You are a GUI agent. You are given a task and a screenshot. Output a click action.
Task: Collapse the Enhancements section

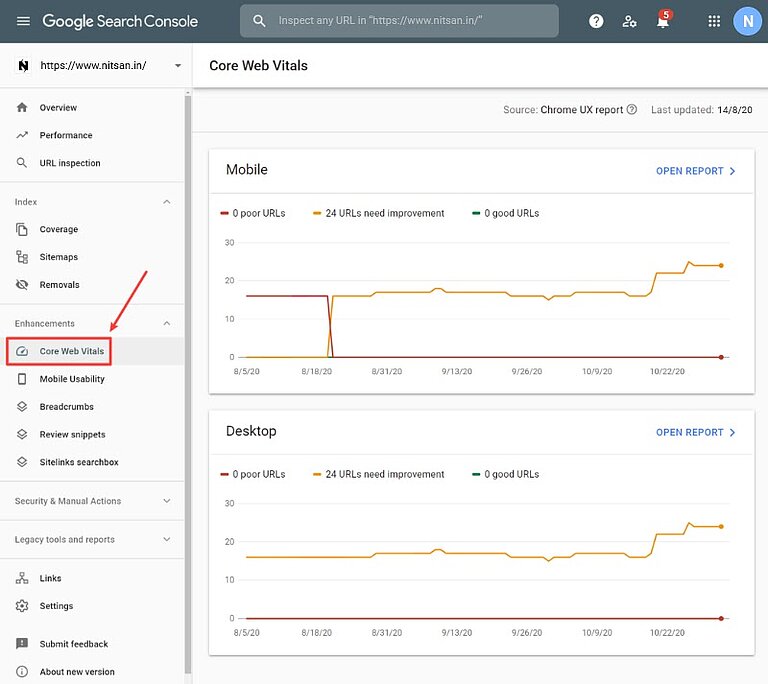(x=167, y=324)
